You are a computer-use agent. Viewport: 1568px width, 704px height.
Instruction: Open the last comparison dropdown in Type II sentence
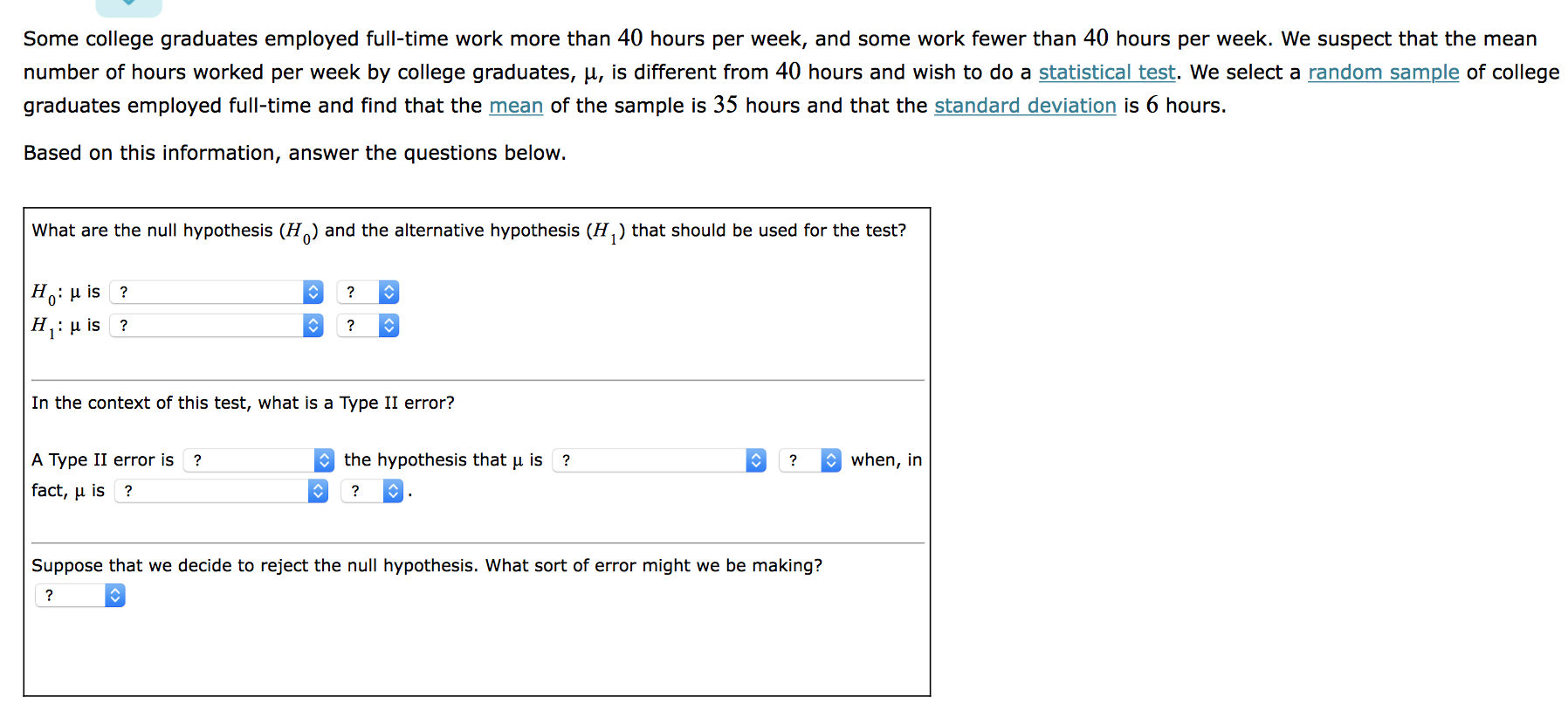point(371,491)
